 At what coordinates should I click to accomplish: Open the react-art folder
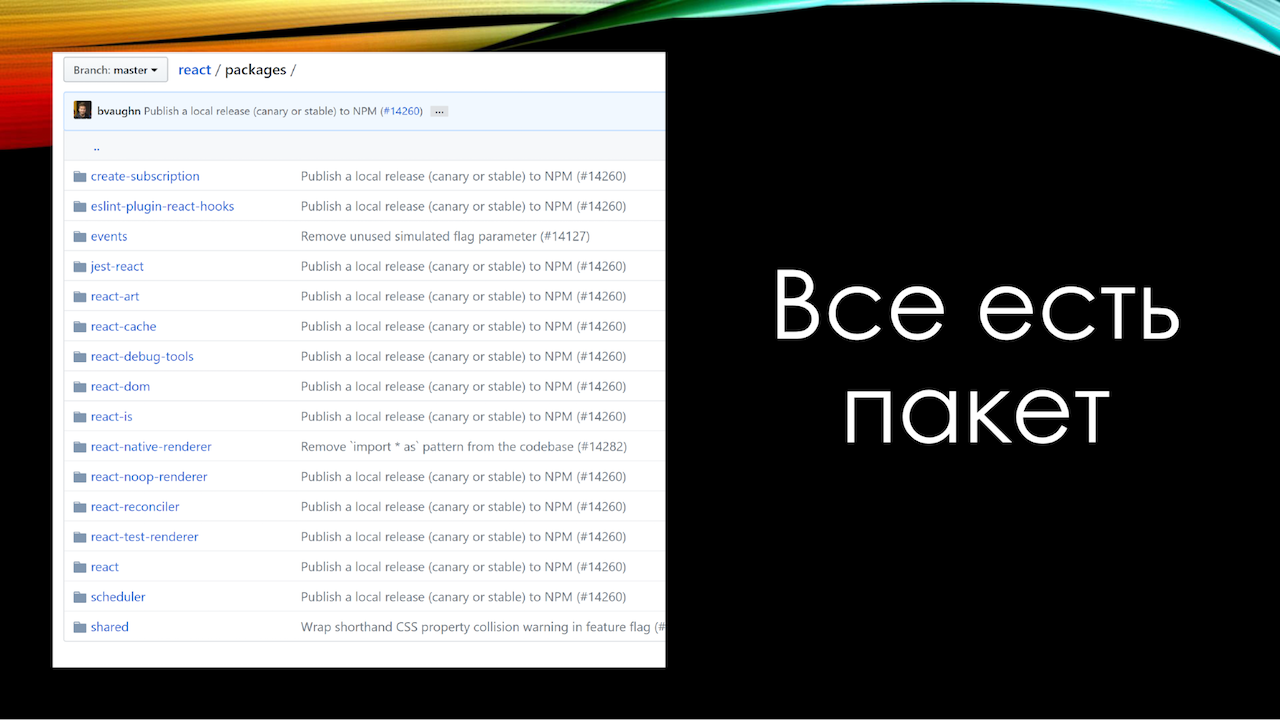(x=115, y=296)
